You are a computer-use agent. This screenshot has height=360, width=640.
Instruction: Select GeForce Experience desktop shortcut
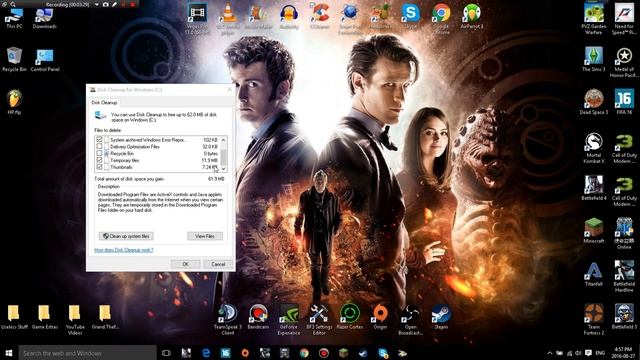(x=289, y=320)
